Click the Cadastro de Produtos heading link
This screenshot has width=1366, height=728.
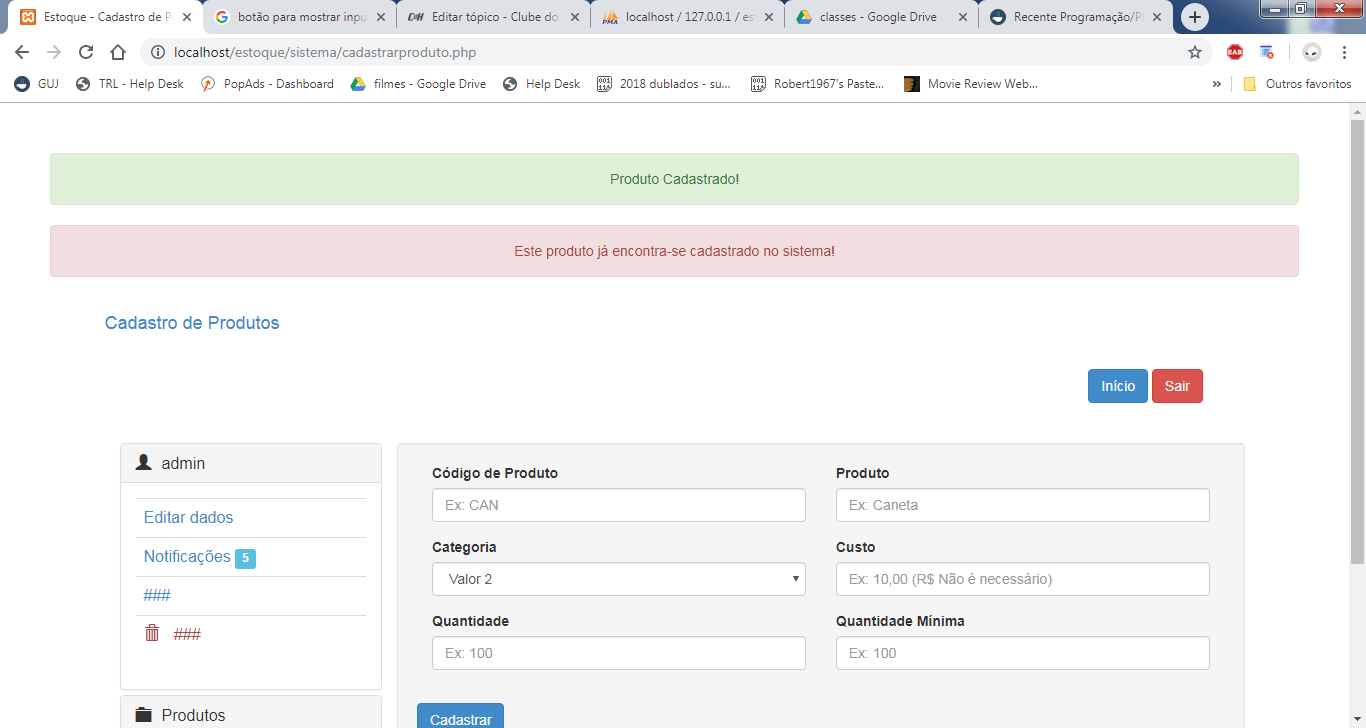pyautogui.click(x=192, y=323)
